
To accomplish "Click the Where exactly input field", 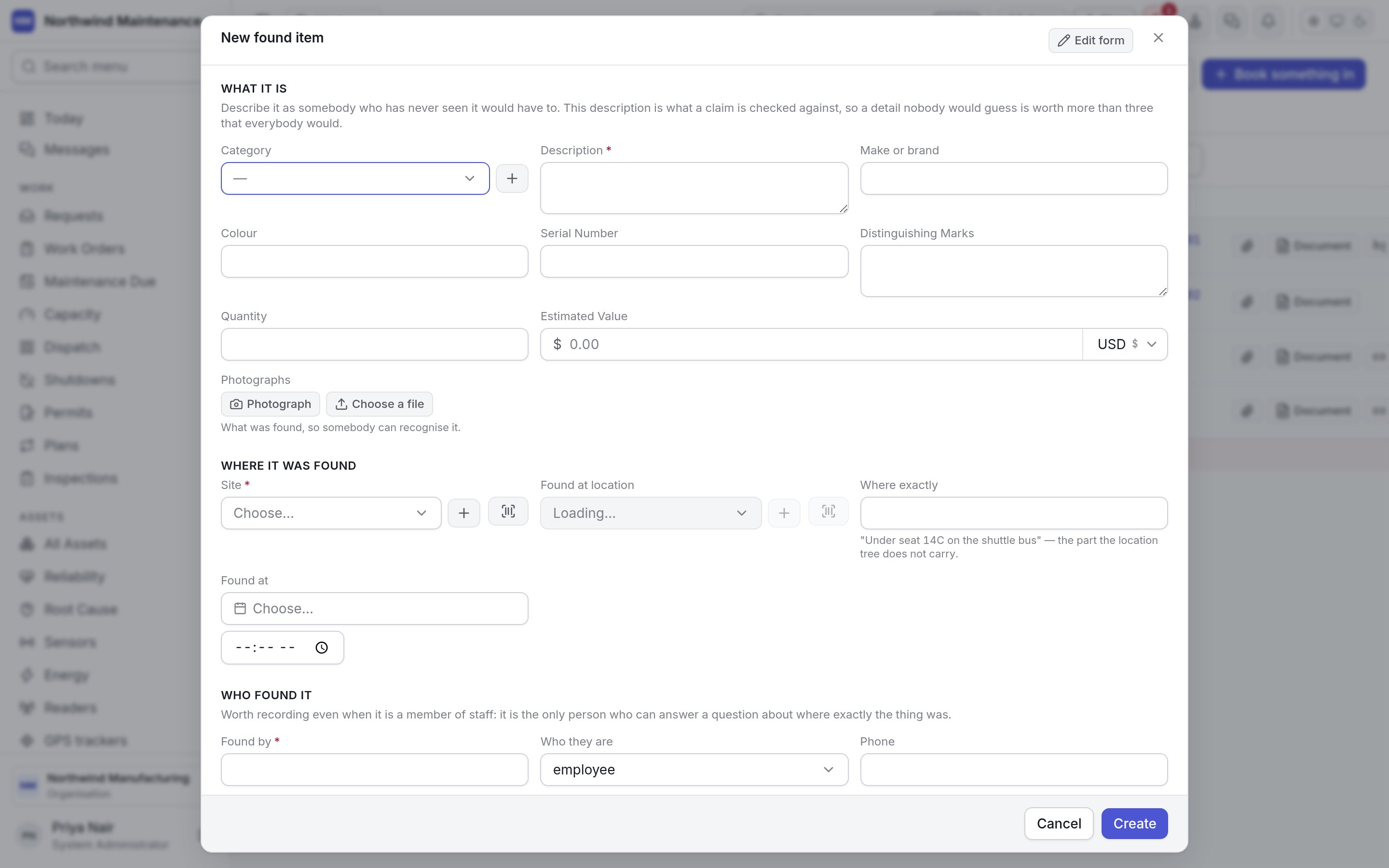I will click(x=1014, y=513).
